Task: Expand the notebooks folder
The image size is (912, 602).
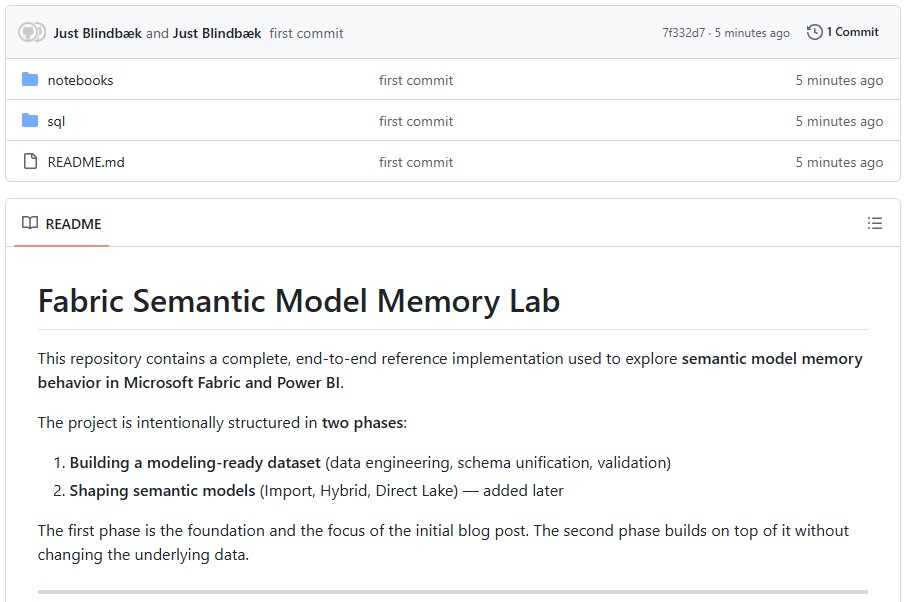Action: (80, 80)
